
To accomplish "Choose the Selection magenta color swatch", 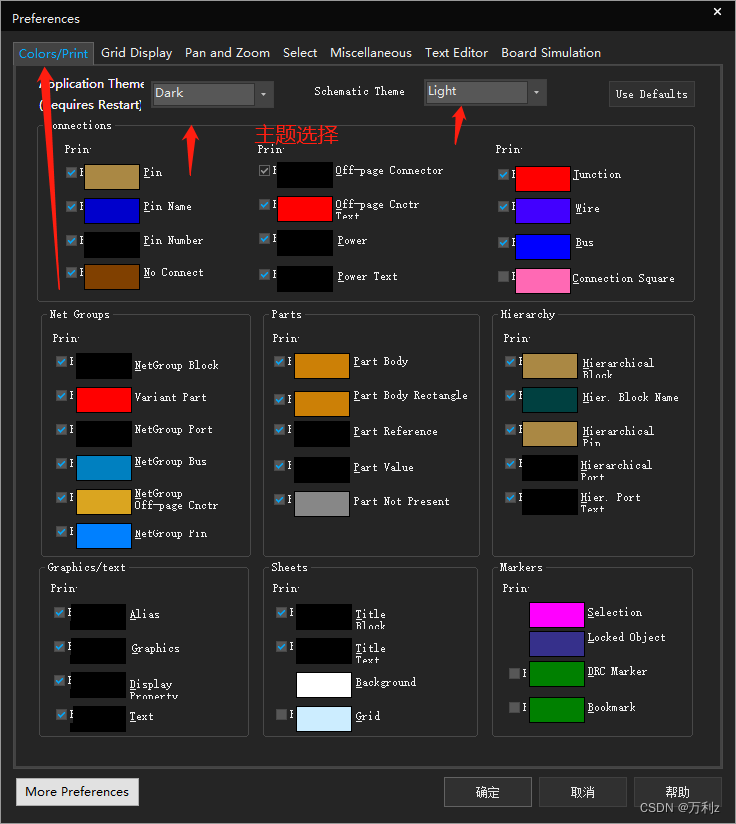I will [556, 615].
